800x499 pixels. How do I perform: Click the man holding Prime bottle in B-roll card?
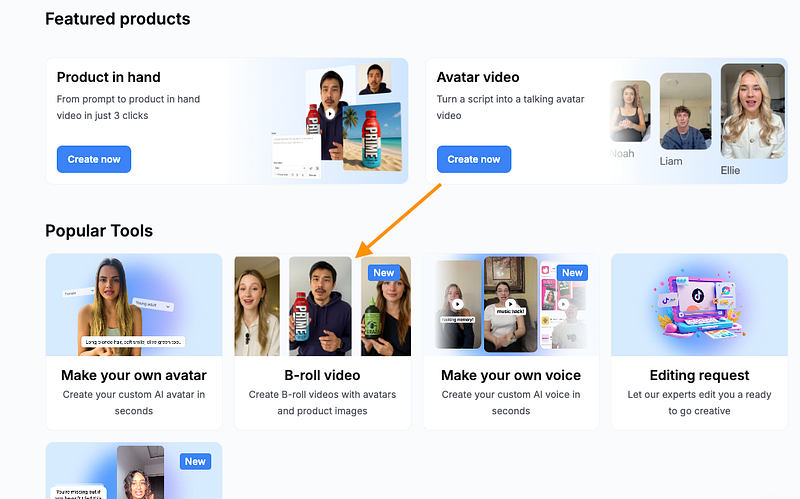320,306
